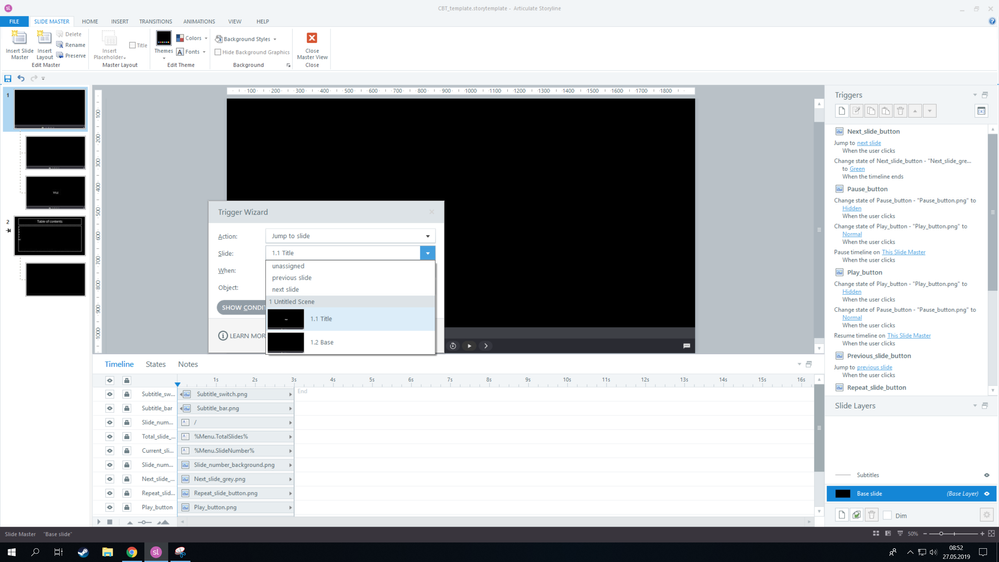999x562 pixels.
Task: Click the Save icon in quick access toolbar
Action: click(x=8, y=78)
